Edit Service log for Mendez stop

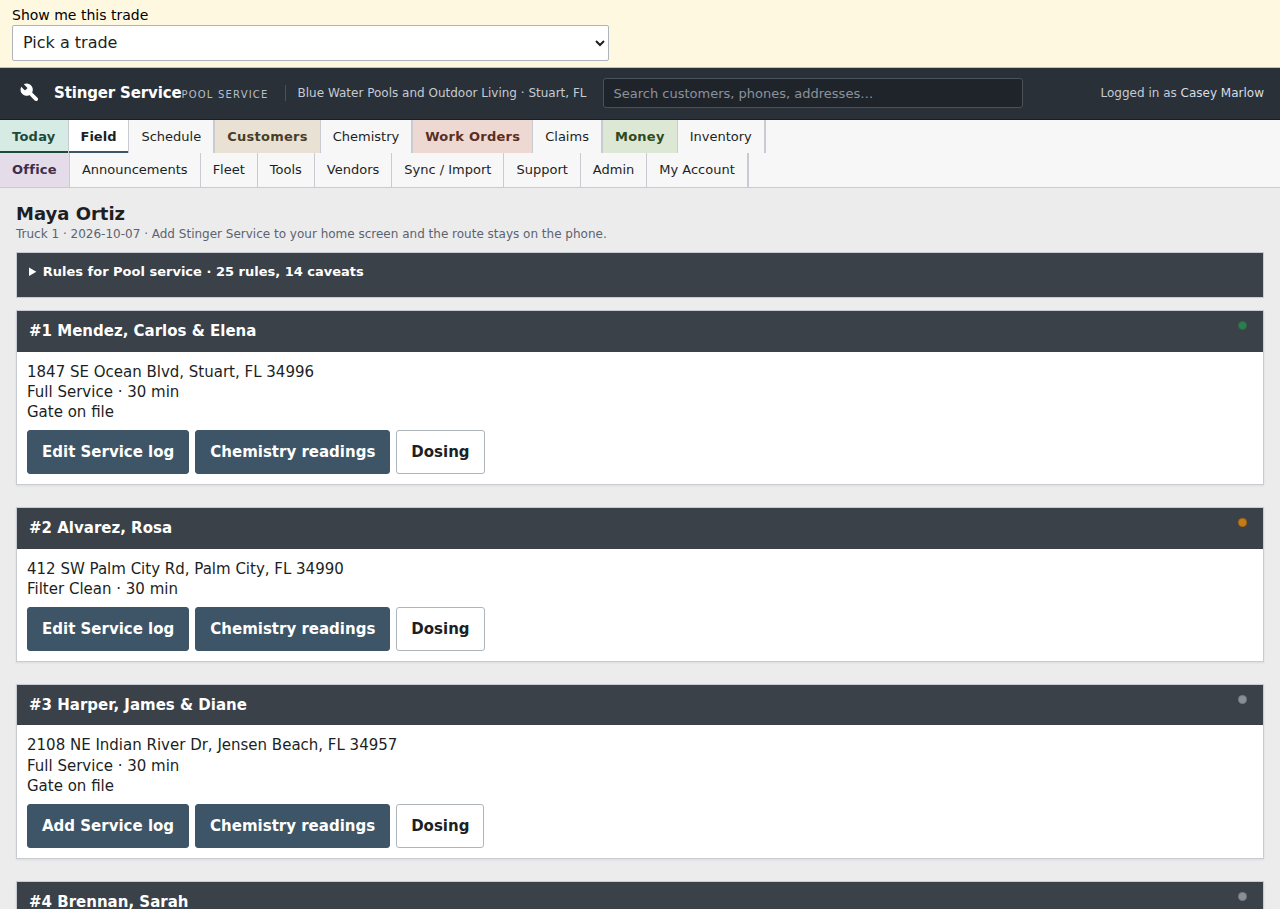pyautogui.click(x=108, y=452)
